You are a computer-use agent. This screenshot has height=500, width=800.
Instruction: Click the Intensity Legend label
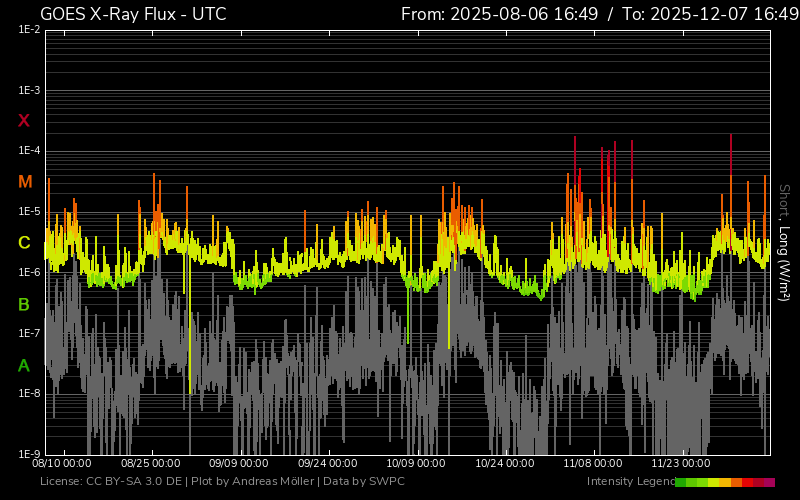630,482
